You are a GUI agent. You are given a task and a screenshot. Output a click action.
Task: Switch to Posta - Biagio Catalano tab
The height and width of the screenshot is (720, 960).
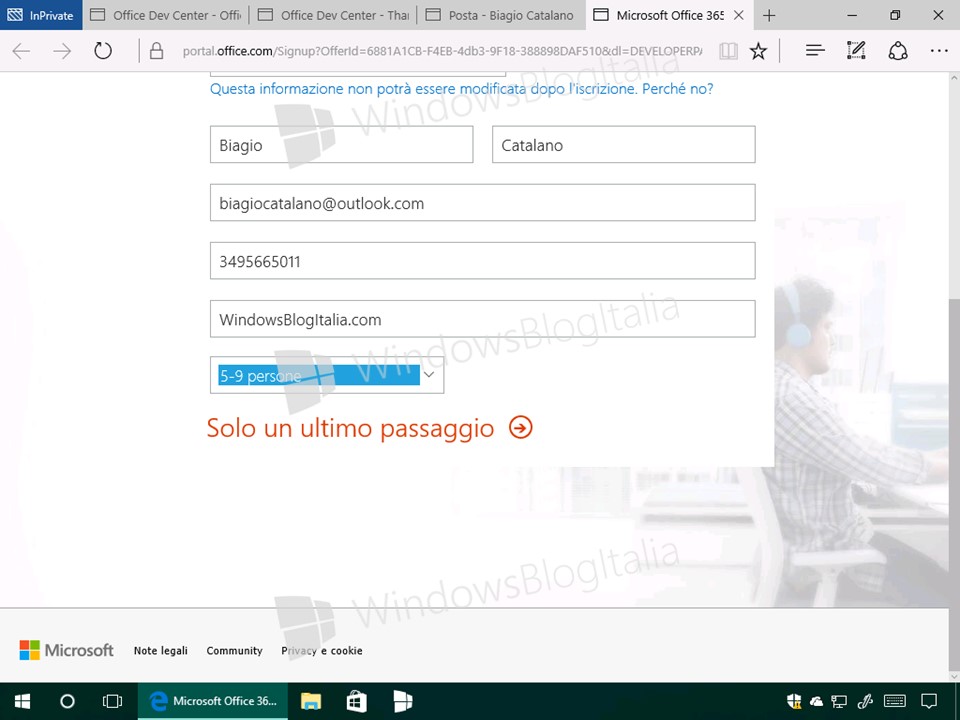[501, 15]
